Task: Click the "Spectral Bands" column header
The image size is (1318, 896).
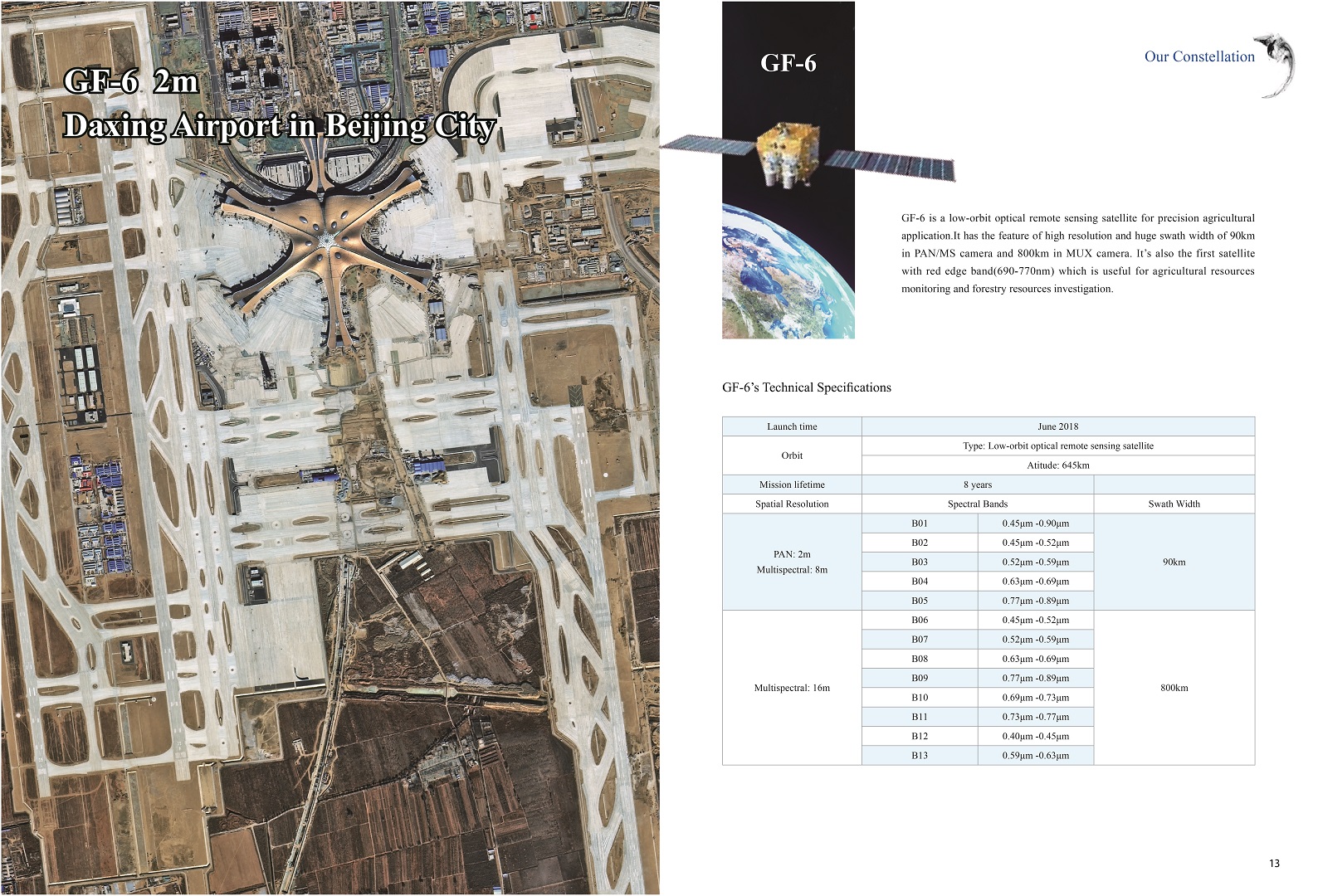Action: coord(977,504)
